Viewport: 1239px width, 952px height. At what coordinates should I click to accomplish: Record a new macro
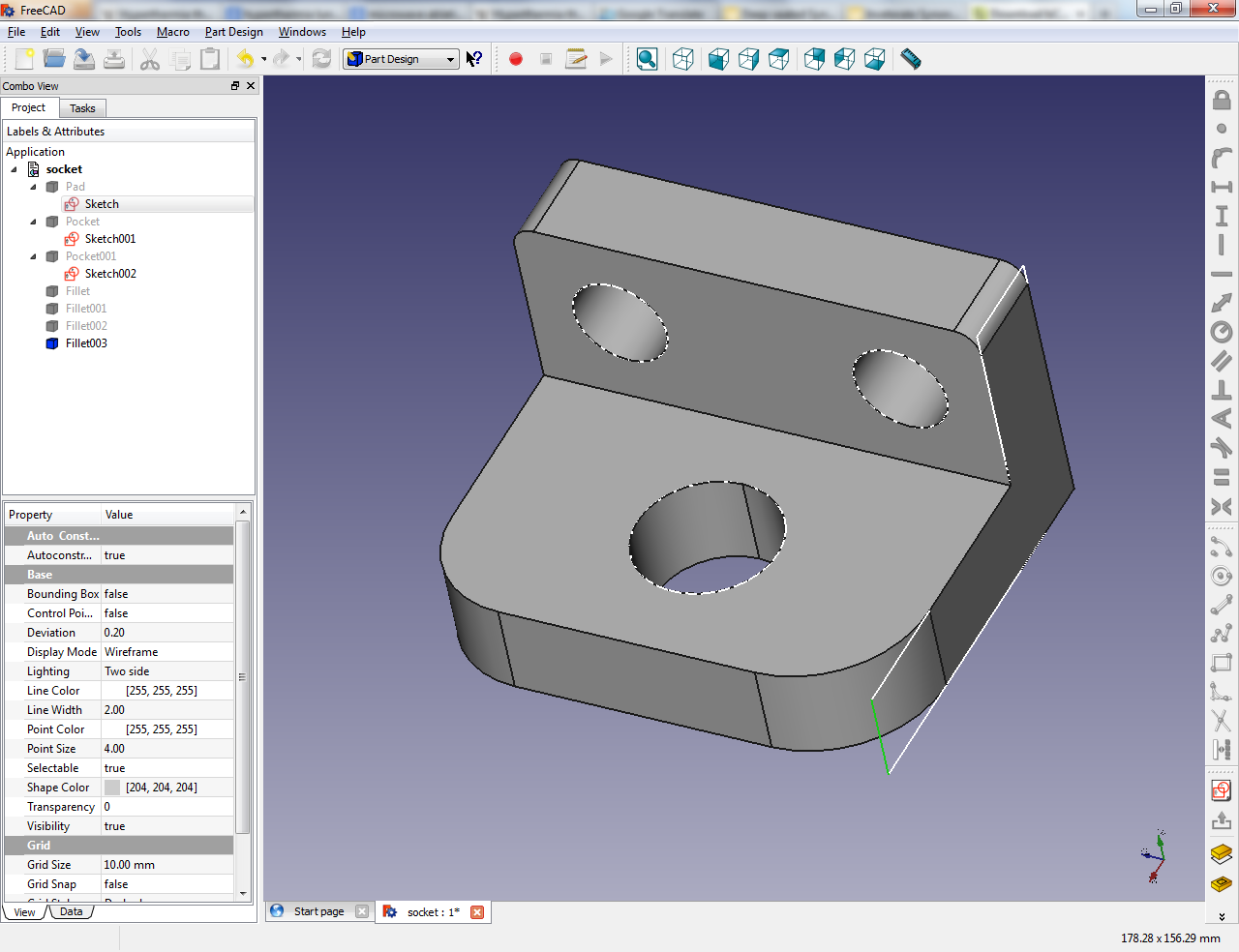pos(516,58)
